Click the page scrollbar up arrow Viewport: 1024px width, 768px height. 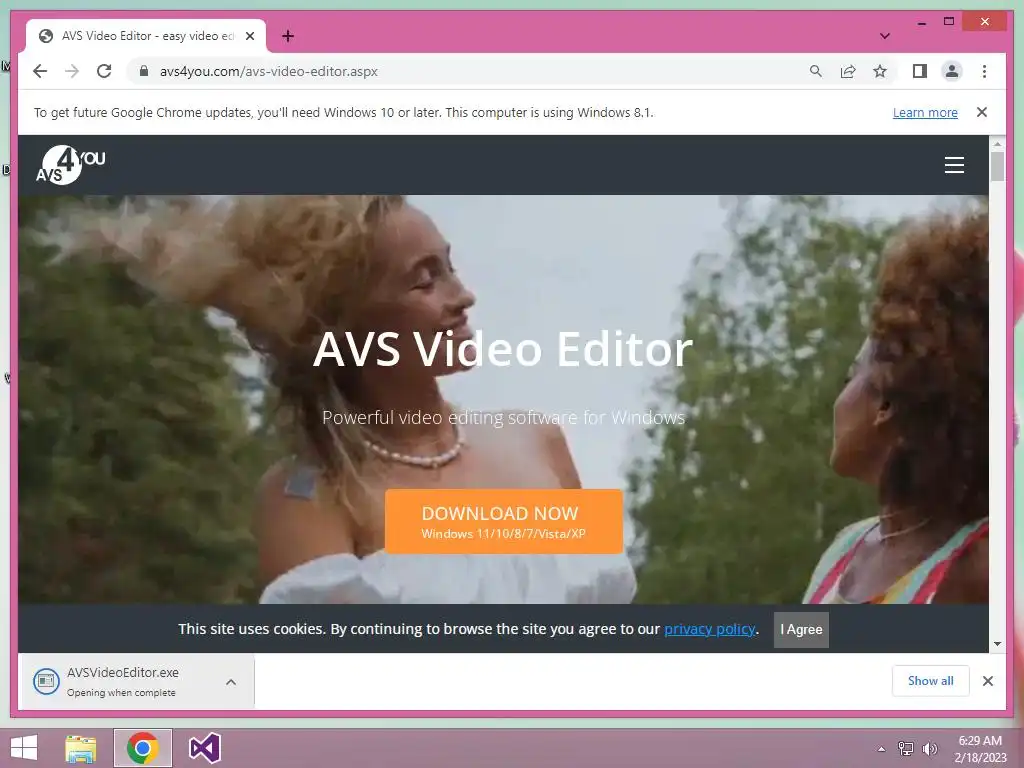click(997, 143)
